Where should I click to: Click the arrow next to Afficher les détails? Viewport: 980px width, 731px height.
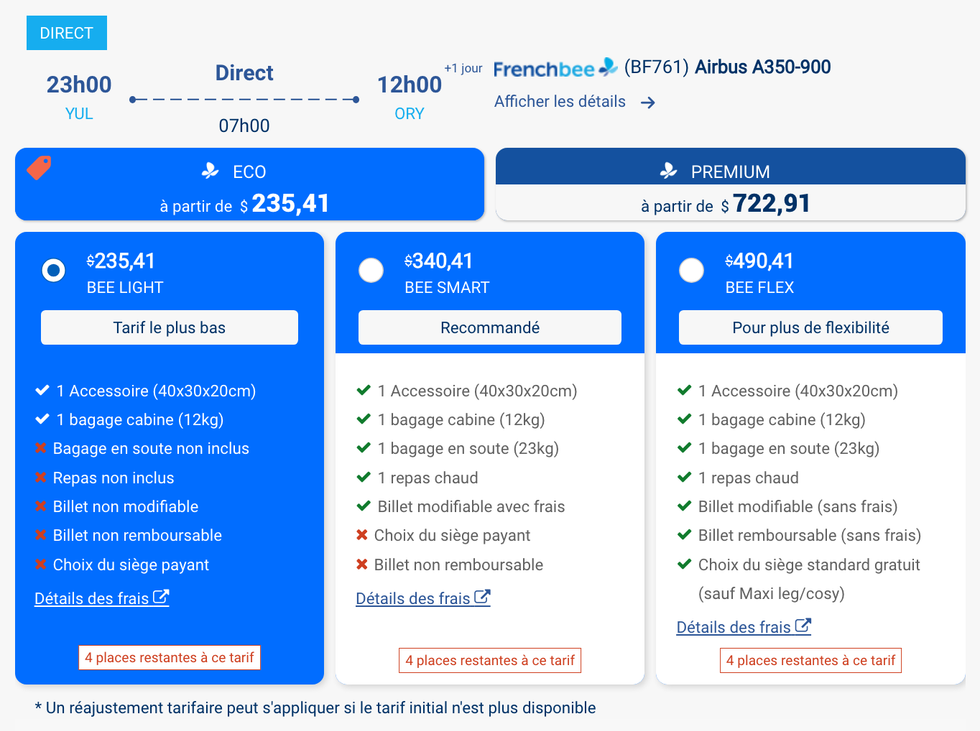[648, 102]
